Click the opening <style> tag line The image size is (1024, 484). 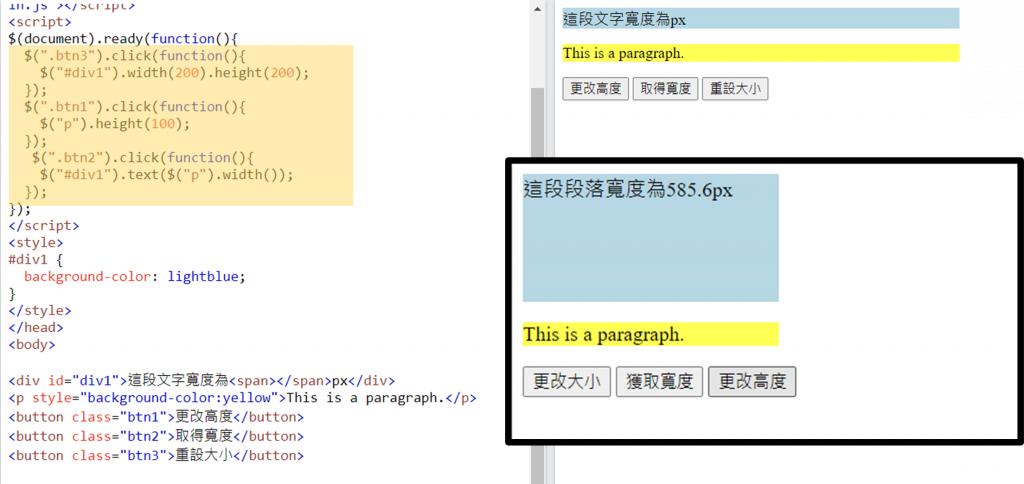point(36,243)
